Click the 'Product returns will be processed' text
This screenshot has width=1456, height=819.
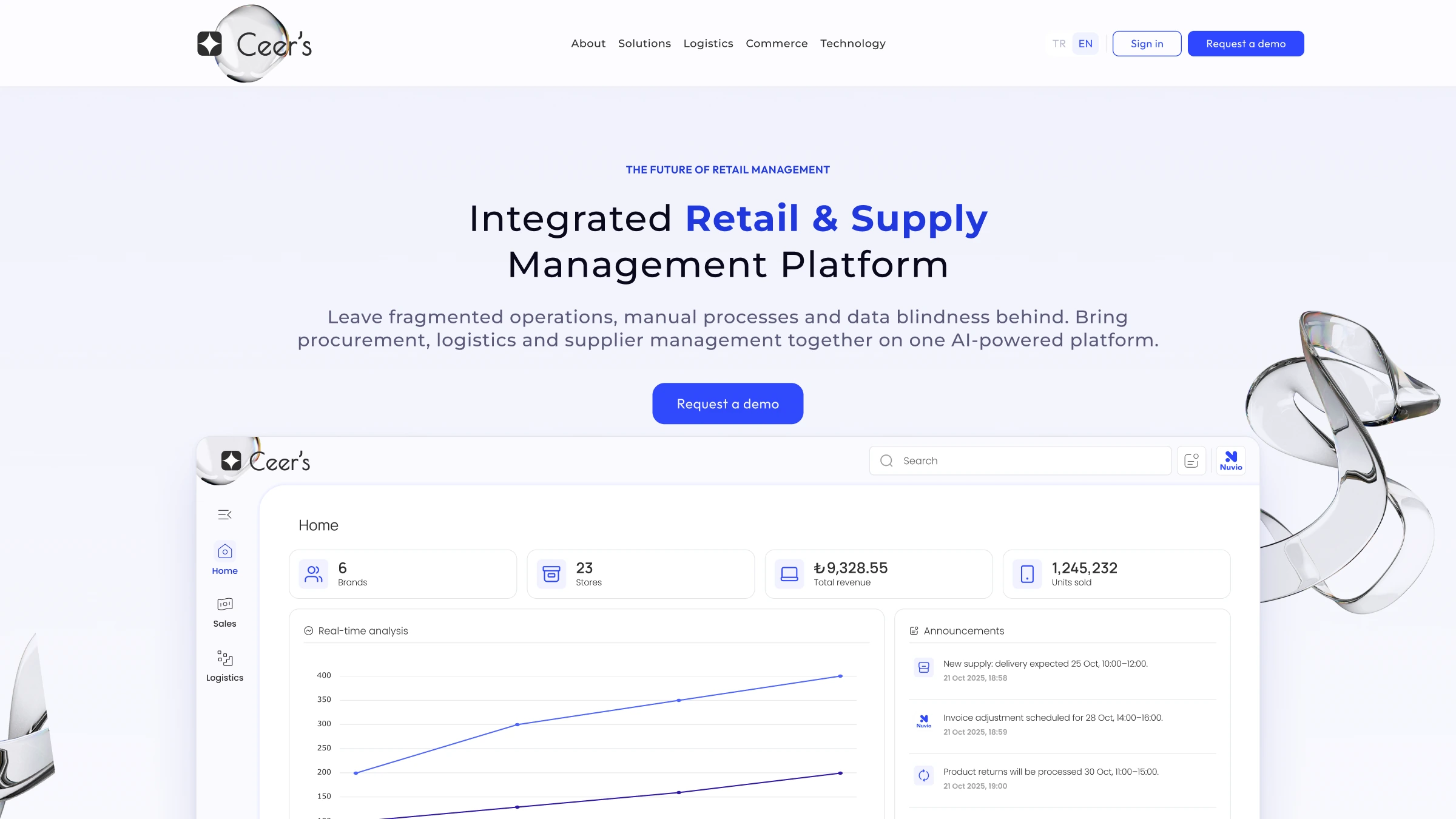1051,772
